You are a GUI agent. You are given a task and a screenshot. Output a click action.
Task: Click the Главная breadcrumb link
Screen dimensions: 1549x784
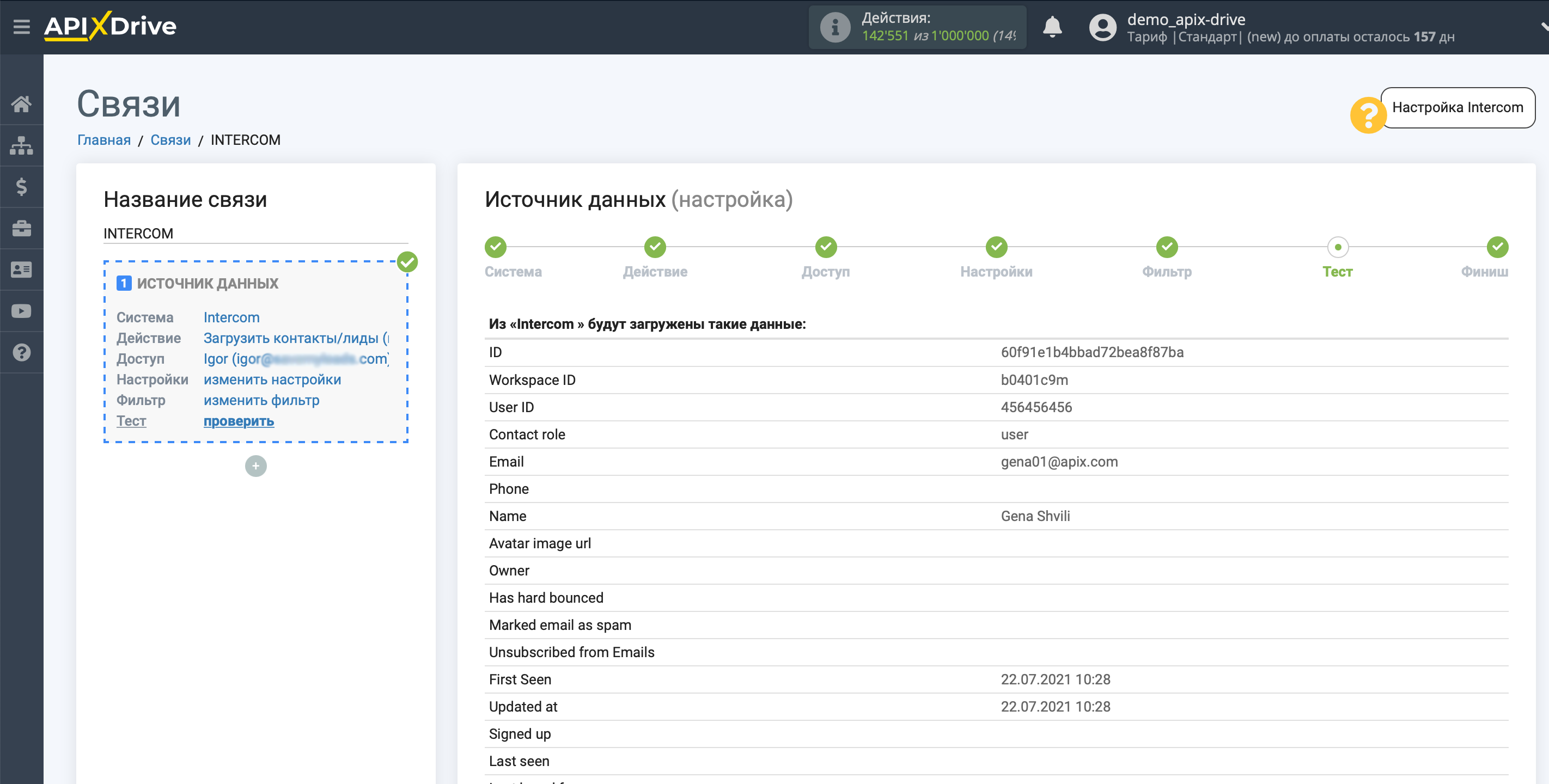click(104, 140)
